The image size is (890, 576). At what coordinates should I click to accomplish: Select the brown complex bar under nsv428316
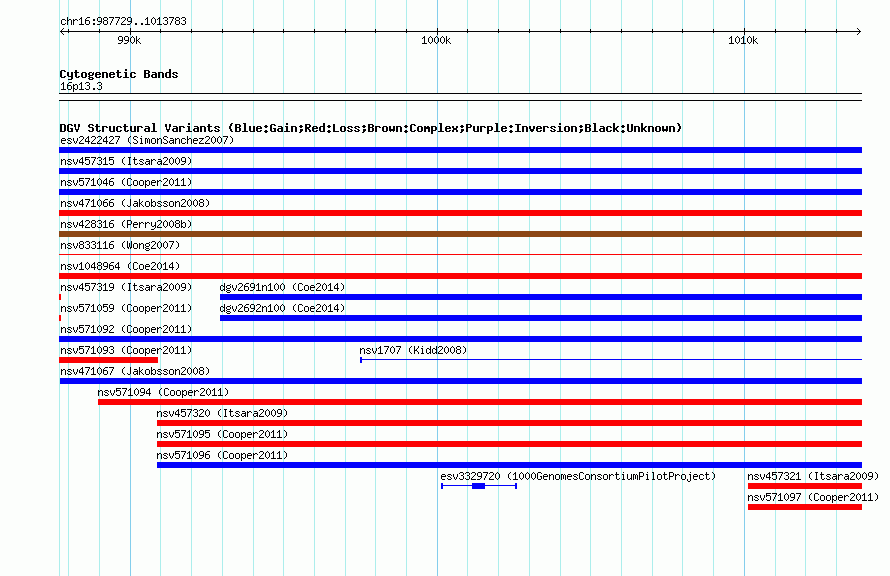[460, 234]
